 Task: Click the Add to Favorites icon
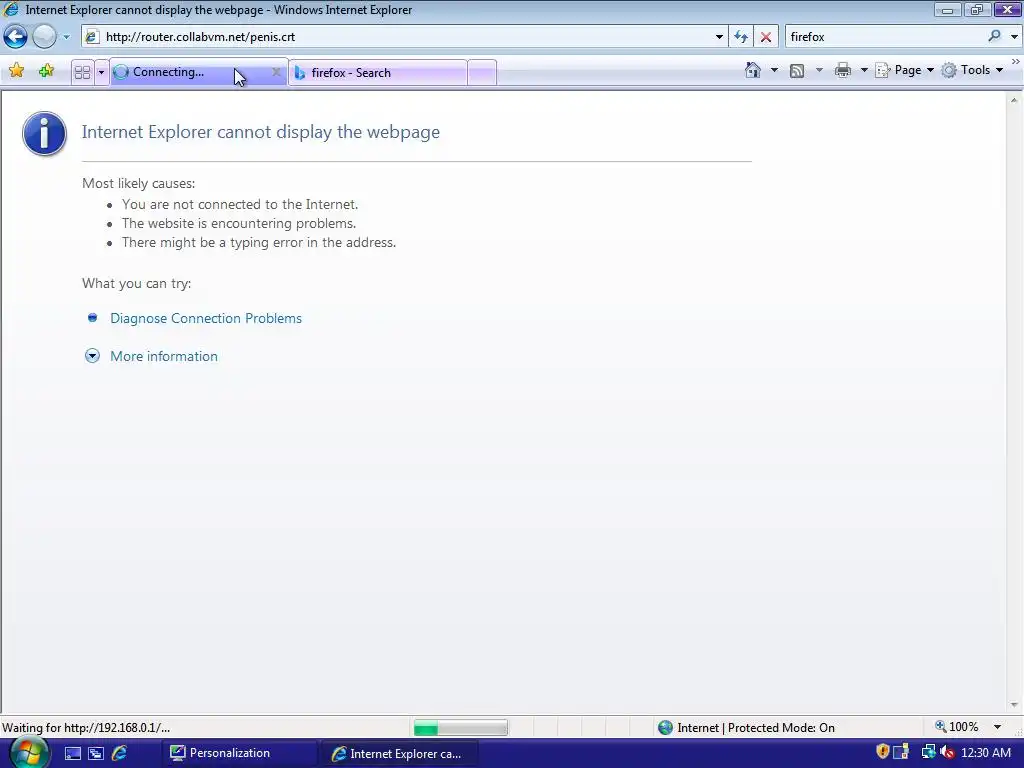pyautogui.click(x=46, y=71)
